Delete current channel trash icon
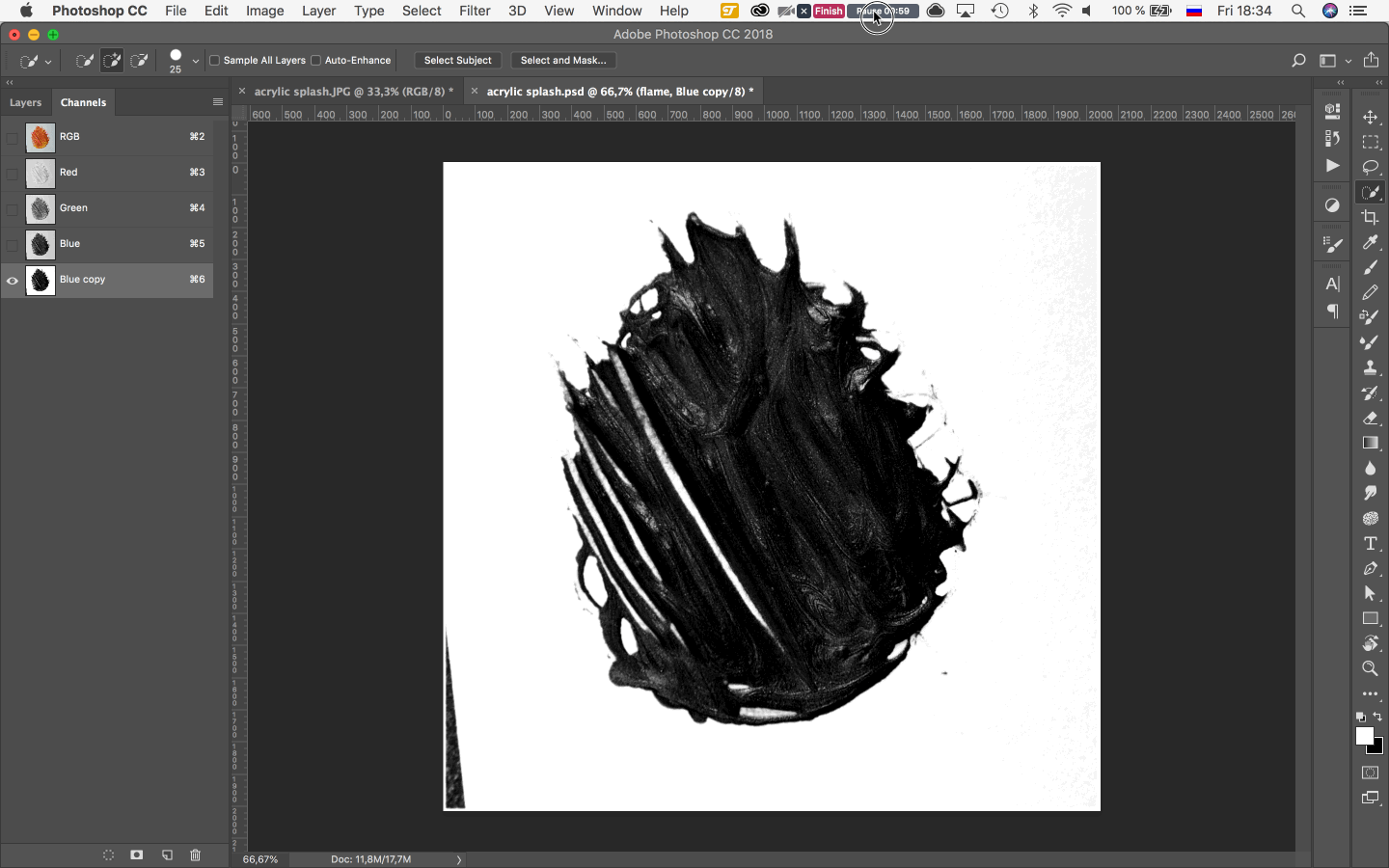Screen dimensions: 1389x868 coord(195,855)
